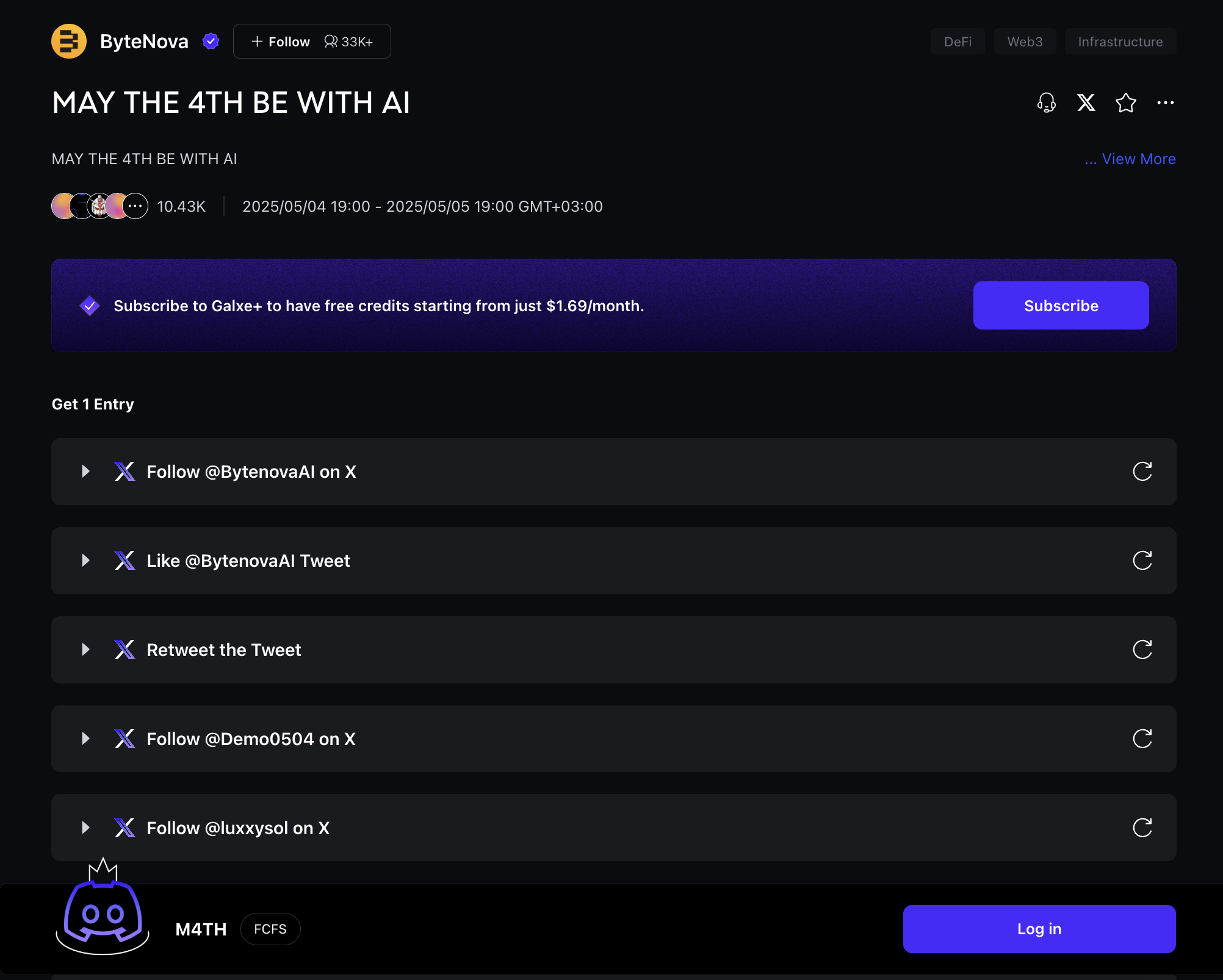
Task: Open the headset support icon
Action: point(1046,103)
